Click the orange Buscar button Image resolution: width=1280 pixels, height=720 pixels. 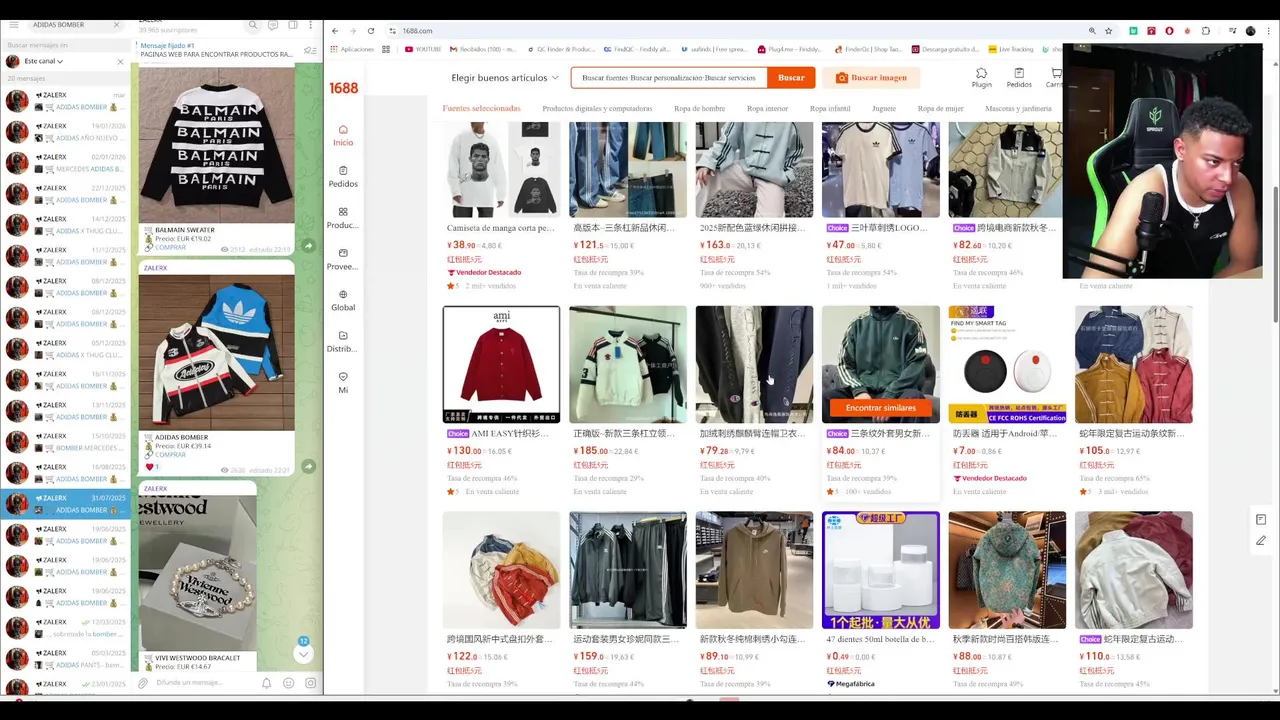coord(791,77)
